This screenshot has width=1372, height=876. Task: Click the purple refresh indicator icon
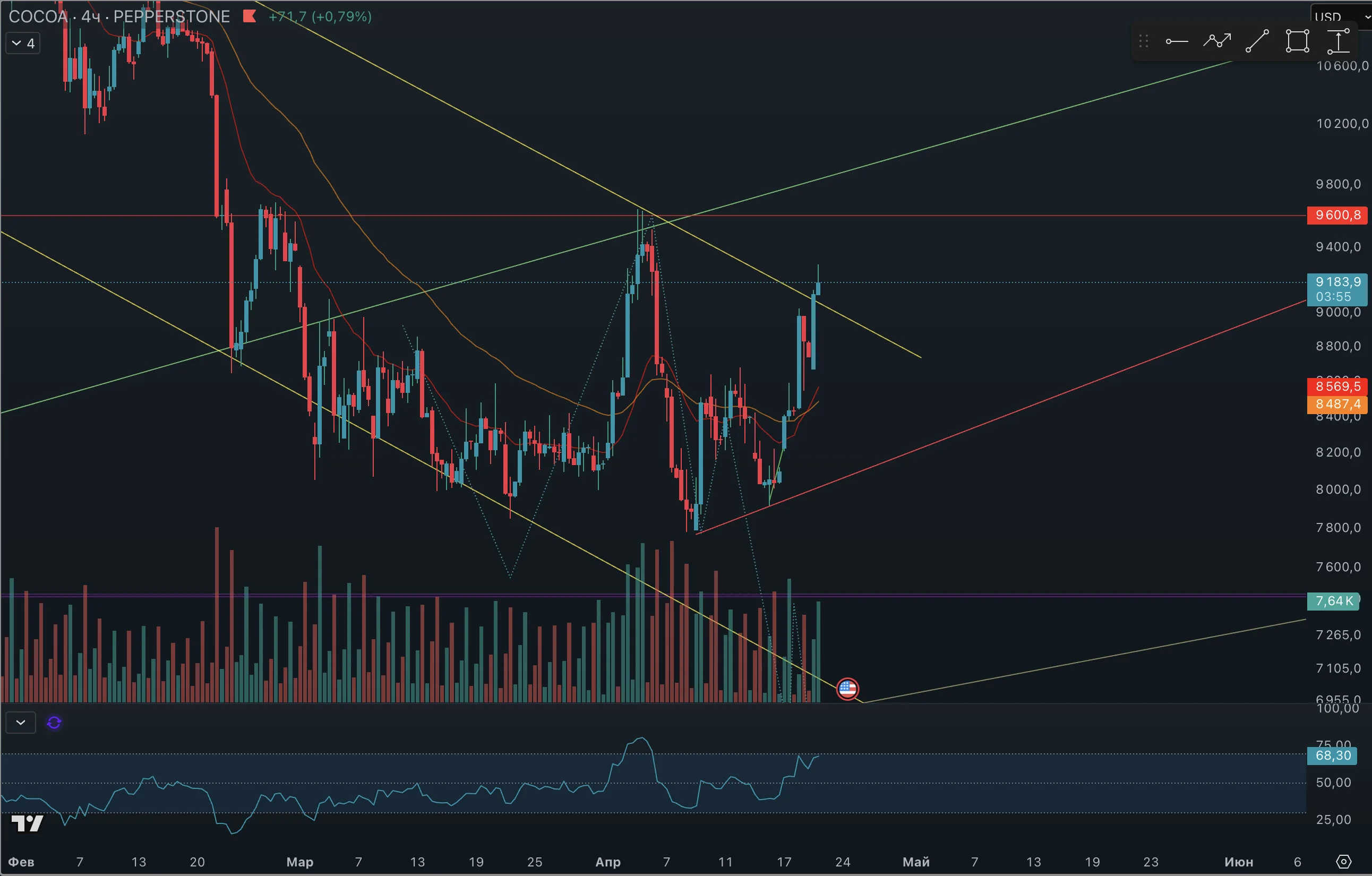[x=54, y=722]
